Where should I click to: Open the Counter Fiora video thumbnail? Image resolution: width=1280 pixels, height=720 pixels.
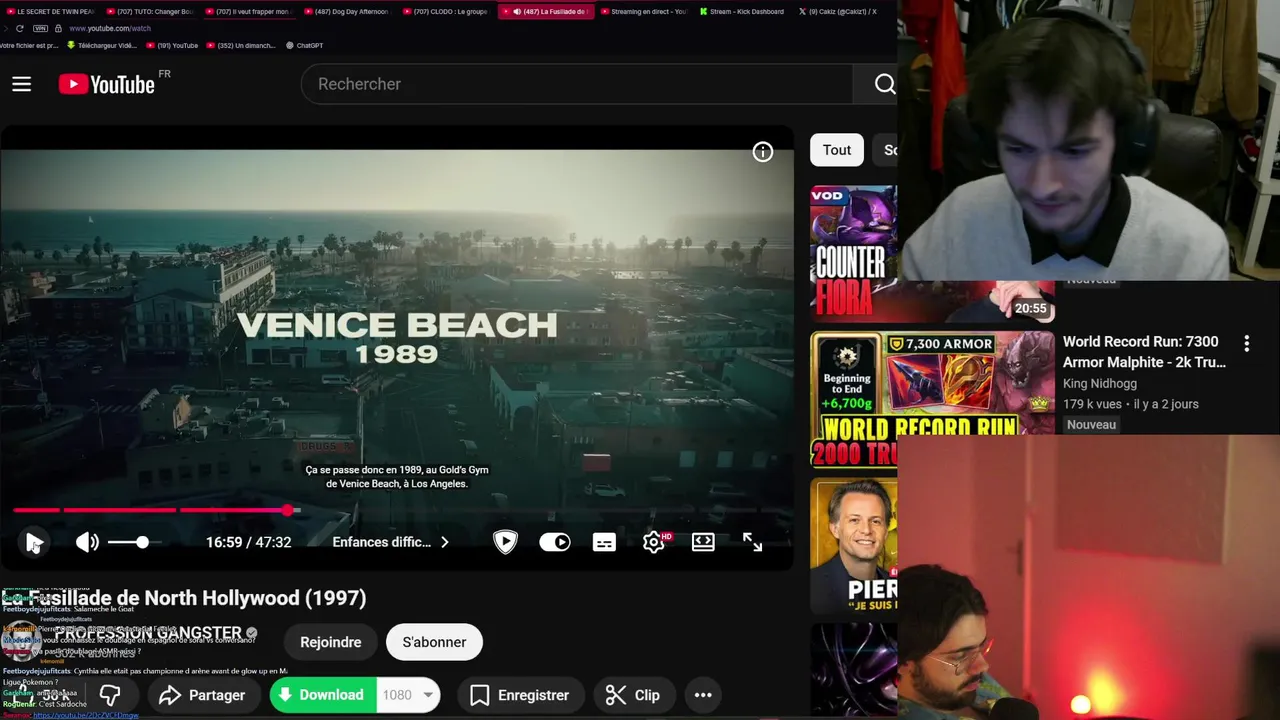point(853,252)
